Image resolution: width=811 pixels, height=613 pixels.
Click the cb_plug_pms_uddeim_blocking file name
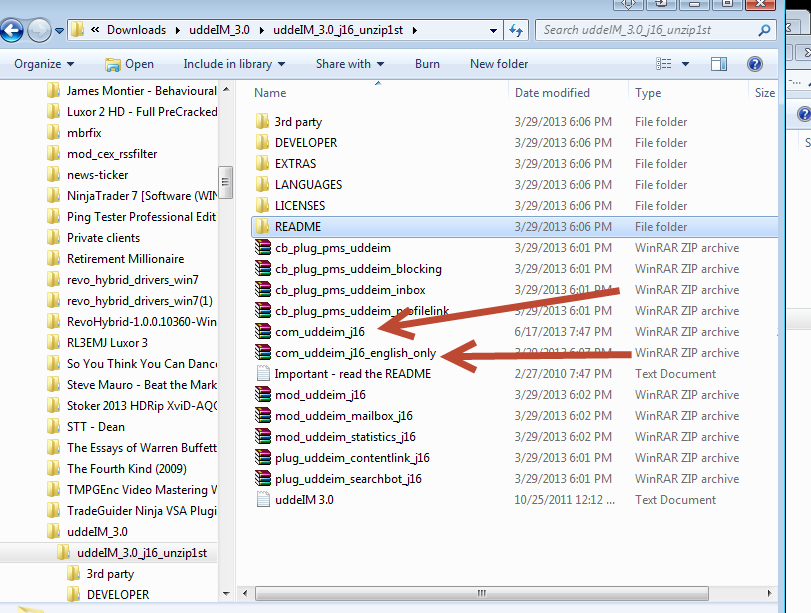358,269
